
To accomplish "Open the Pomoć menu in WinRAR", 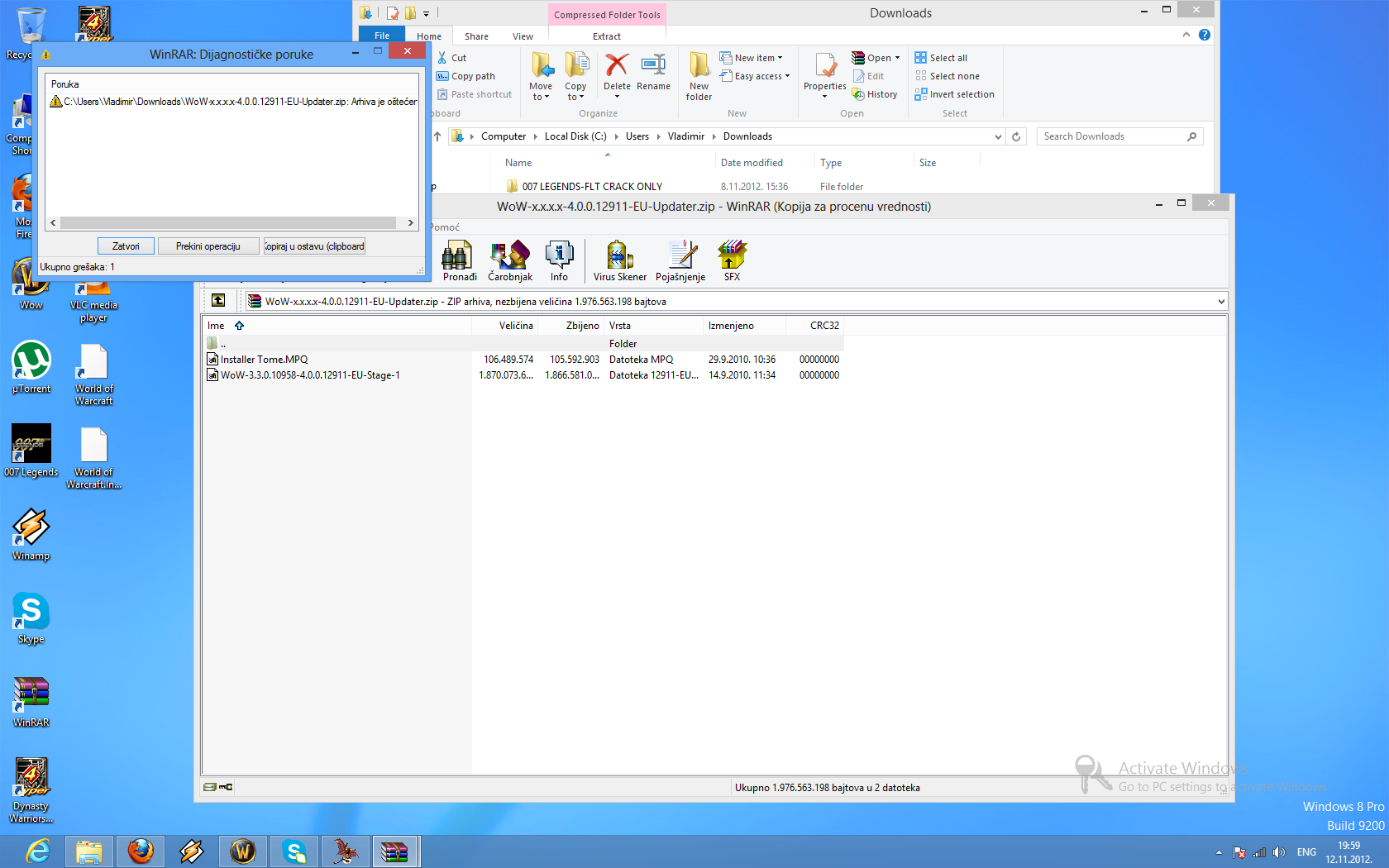I will click(445, 227).
